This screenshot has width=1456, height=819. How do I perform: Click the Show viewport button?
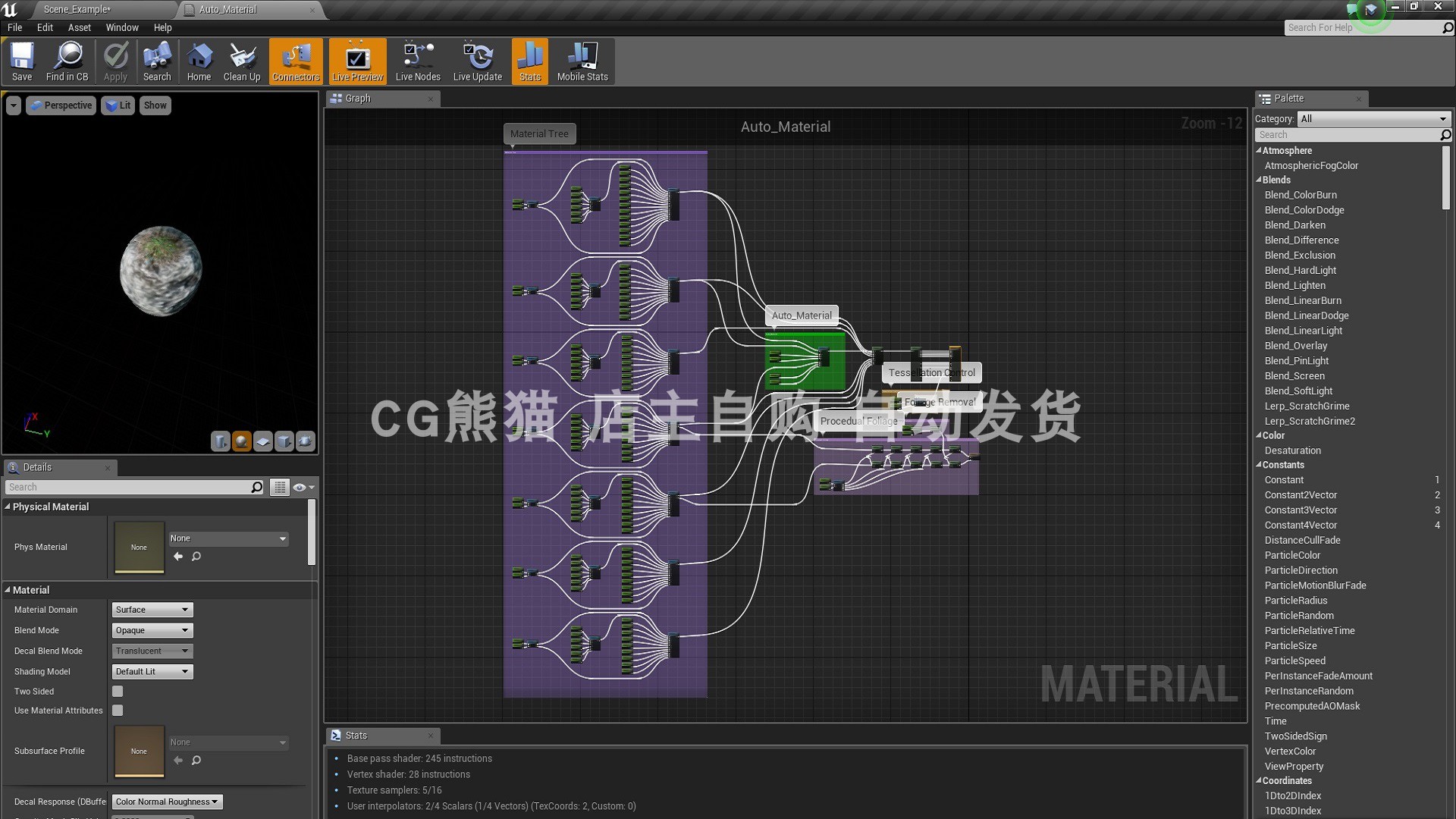tap(155, 105)
